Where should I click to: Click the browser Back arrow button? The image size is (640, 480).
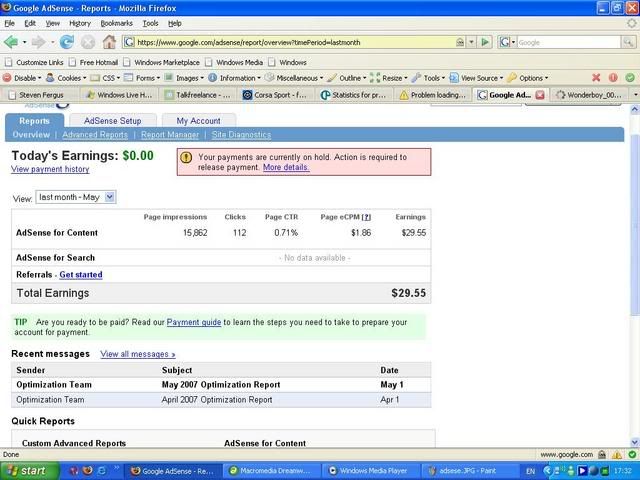click(11, 42)
